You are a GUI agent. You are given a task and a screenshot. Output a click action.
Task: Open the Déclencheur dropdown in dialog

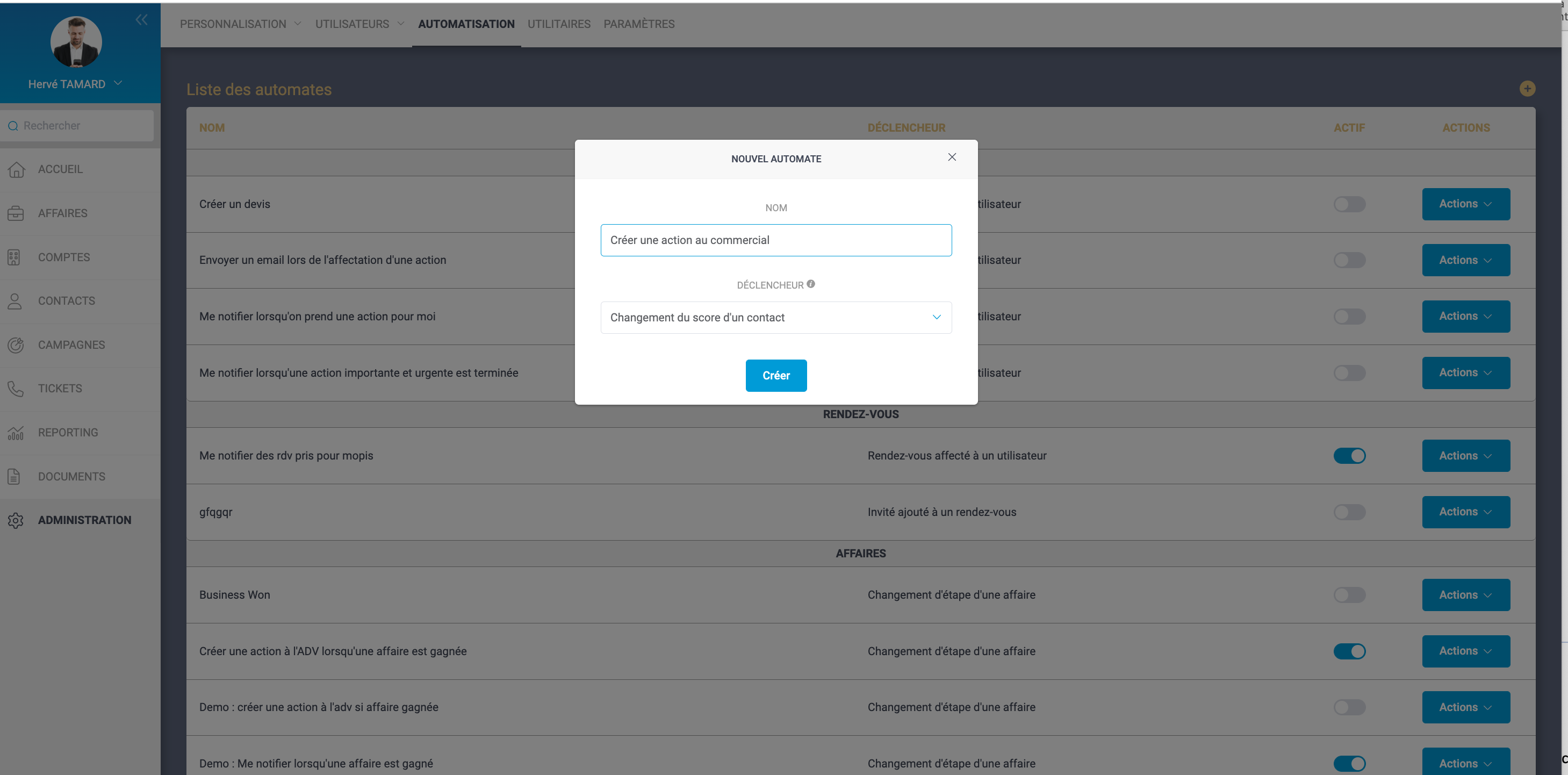(775, 317)
